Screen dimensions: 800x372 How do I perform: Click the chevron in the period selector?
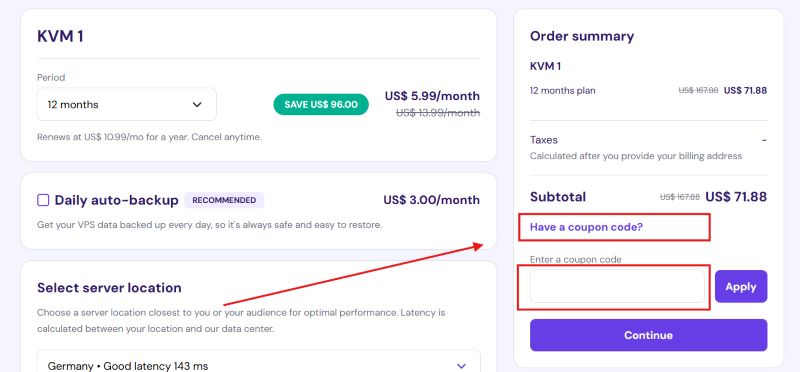point(197,105)
